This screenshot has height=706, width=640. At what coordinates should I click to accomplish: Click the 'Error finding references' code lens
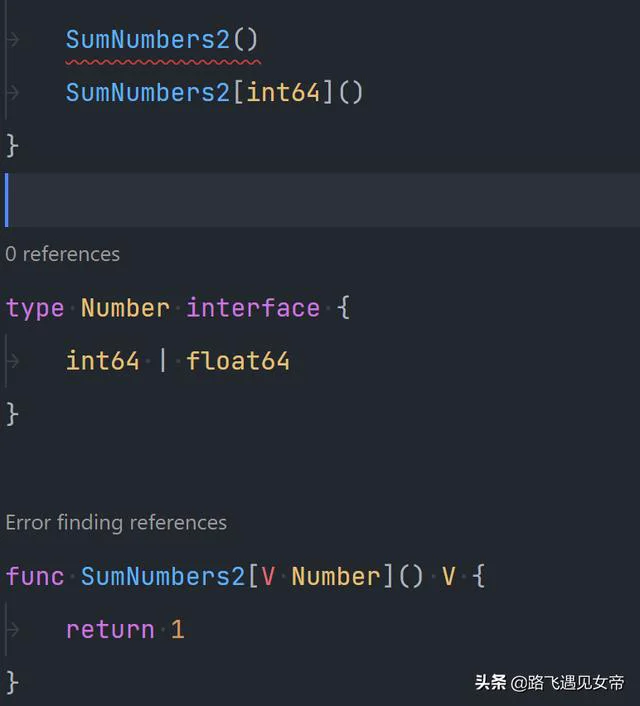(x=116, y=522)
